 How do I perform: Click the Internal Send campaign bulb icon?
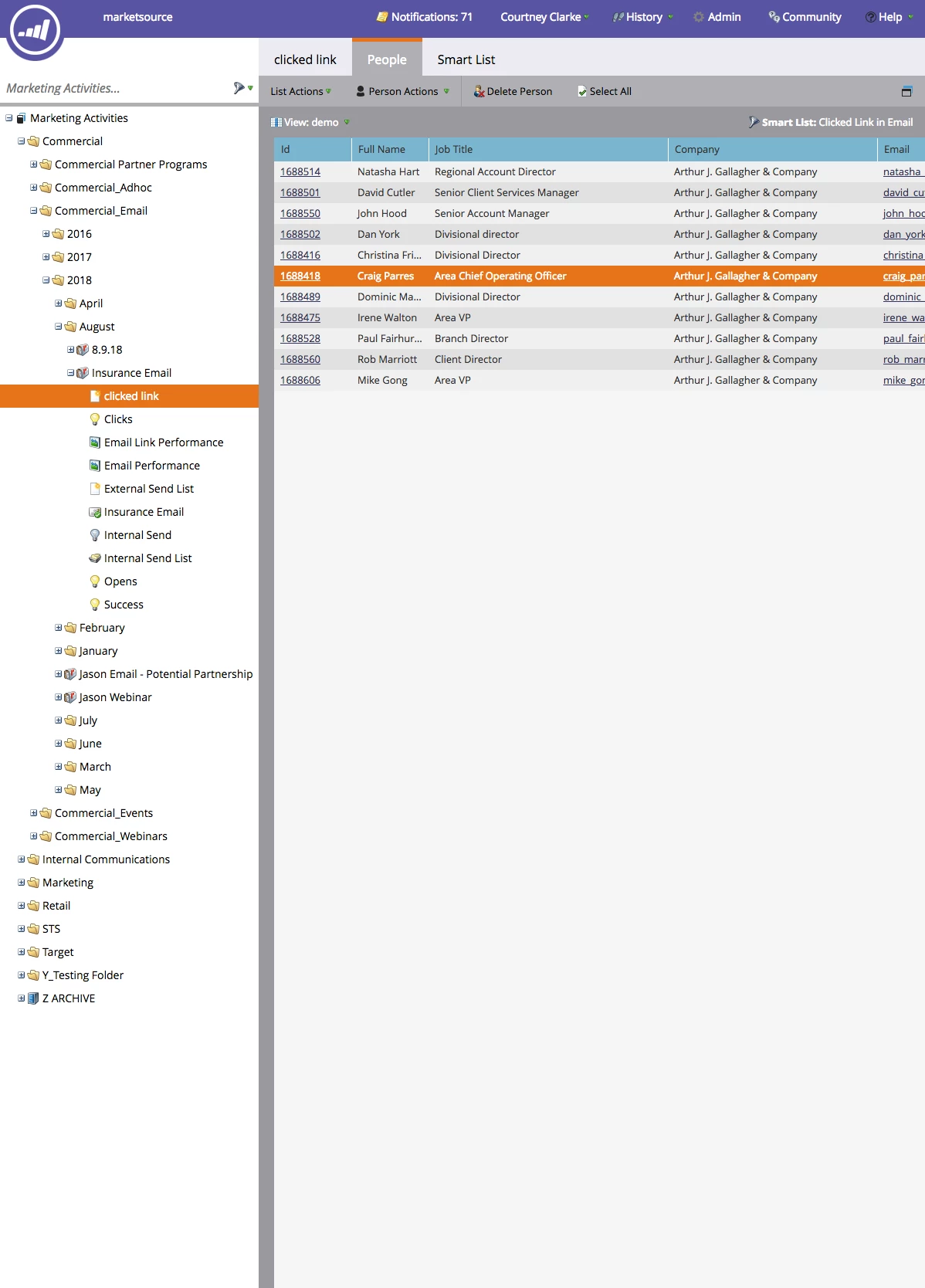(x=95, y=535)
